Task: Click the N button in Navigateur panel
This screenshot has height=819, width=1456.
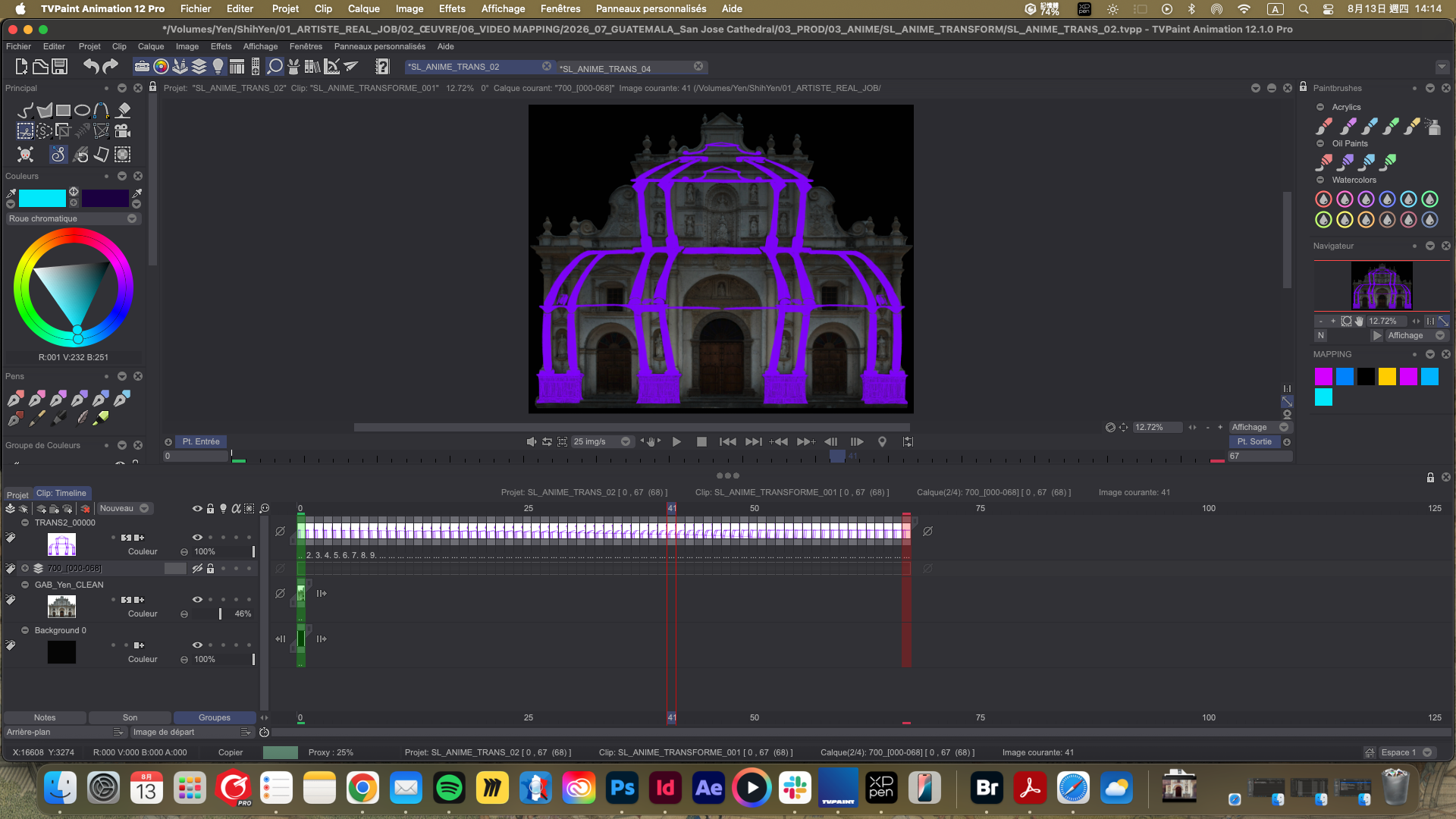Action: 1321,336
